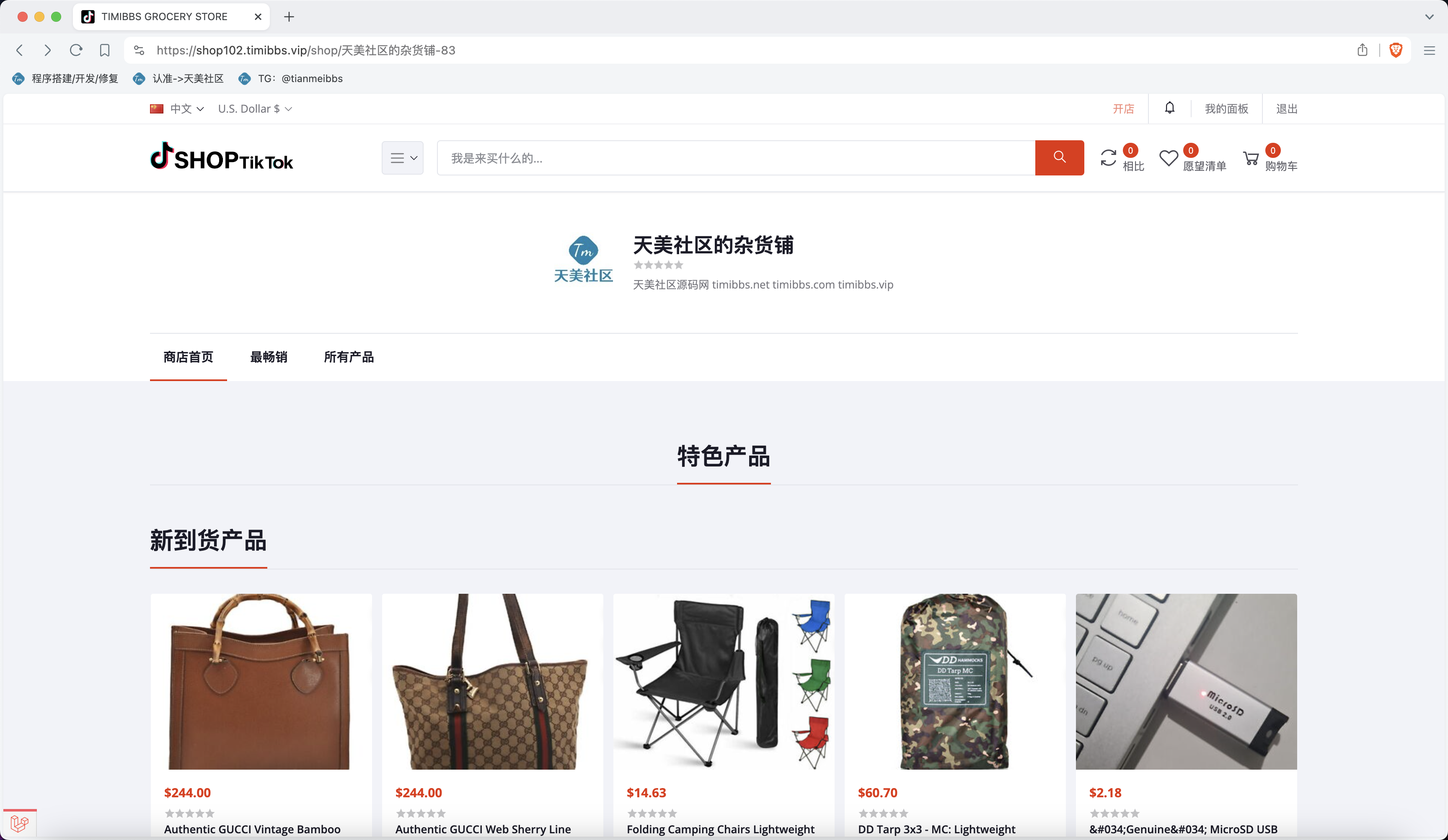Open the Folding Camping Chairs product thumbnail

pyautogui.click(x=724, y=682)
